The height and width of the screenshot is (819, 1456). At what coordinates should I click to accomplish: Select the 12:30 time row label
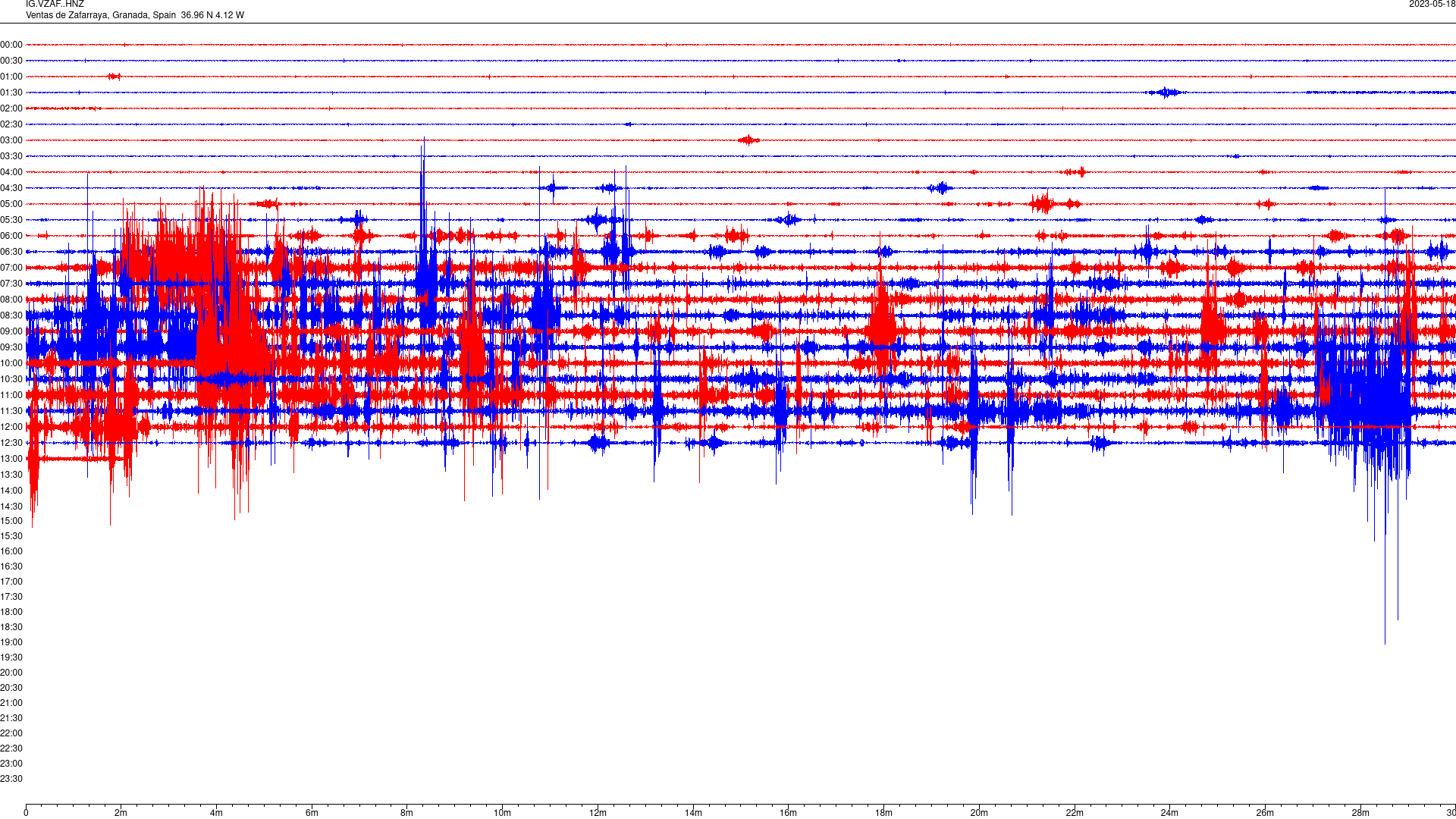[11, 443]
